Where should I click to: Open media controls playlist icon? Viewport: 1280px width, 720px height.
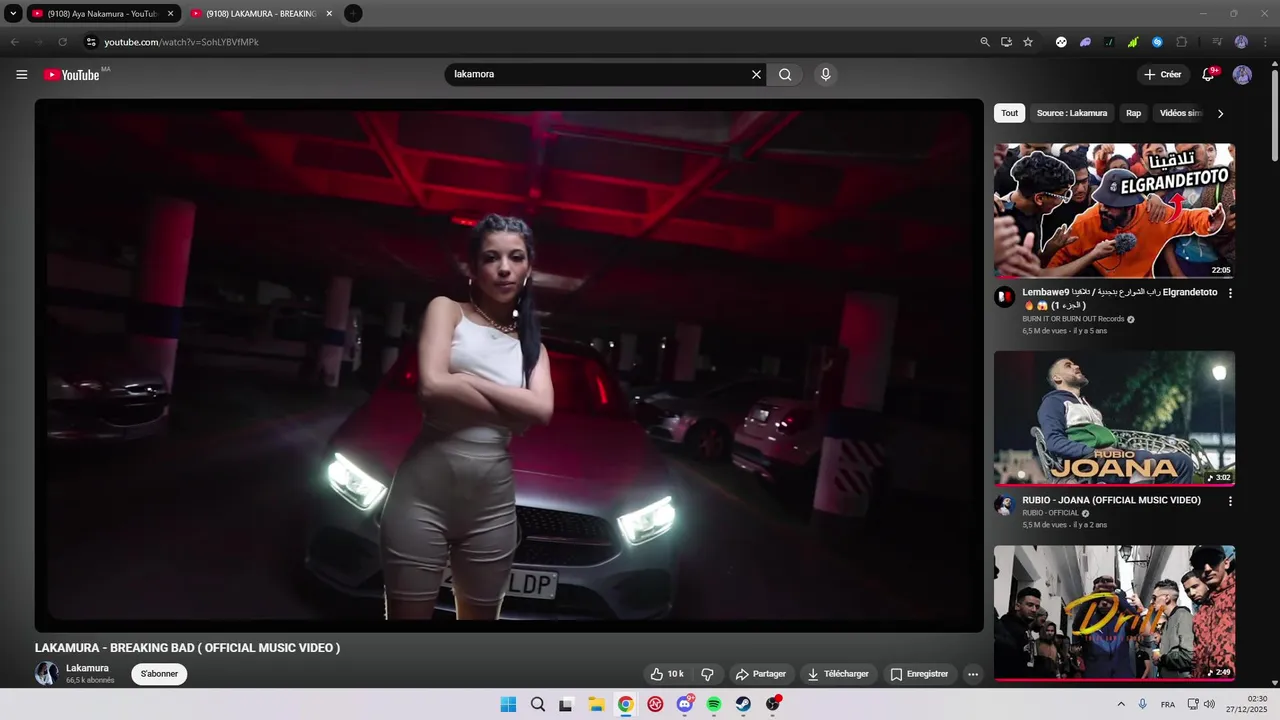pyautogui.click(x=1217, y=42)
